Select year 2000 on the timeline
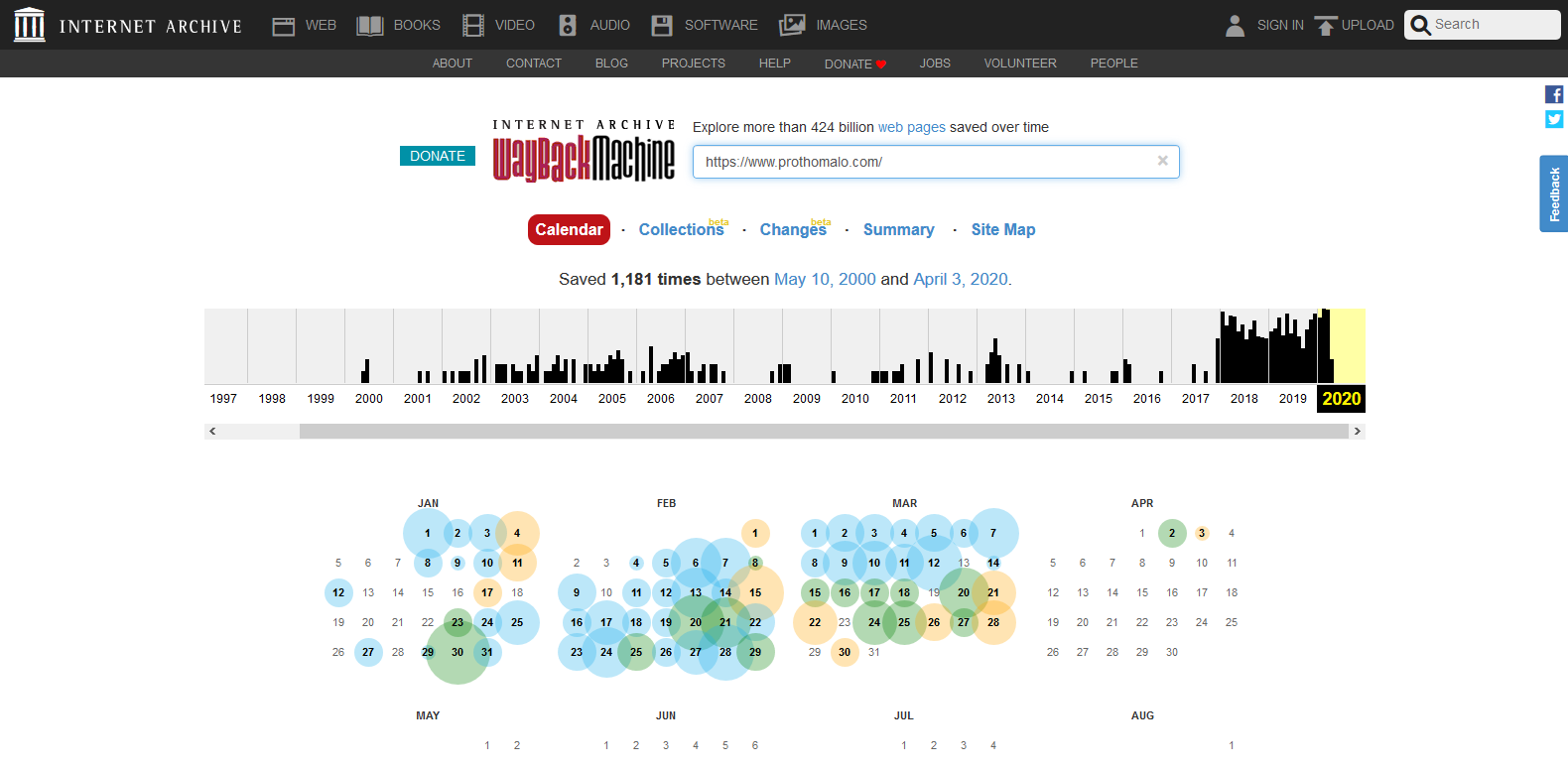The height and width of the screenshot is (770, 1568). 368,399
